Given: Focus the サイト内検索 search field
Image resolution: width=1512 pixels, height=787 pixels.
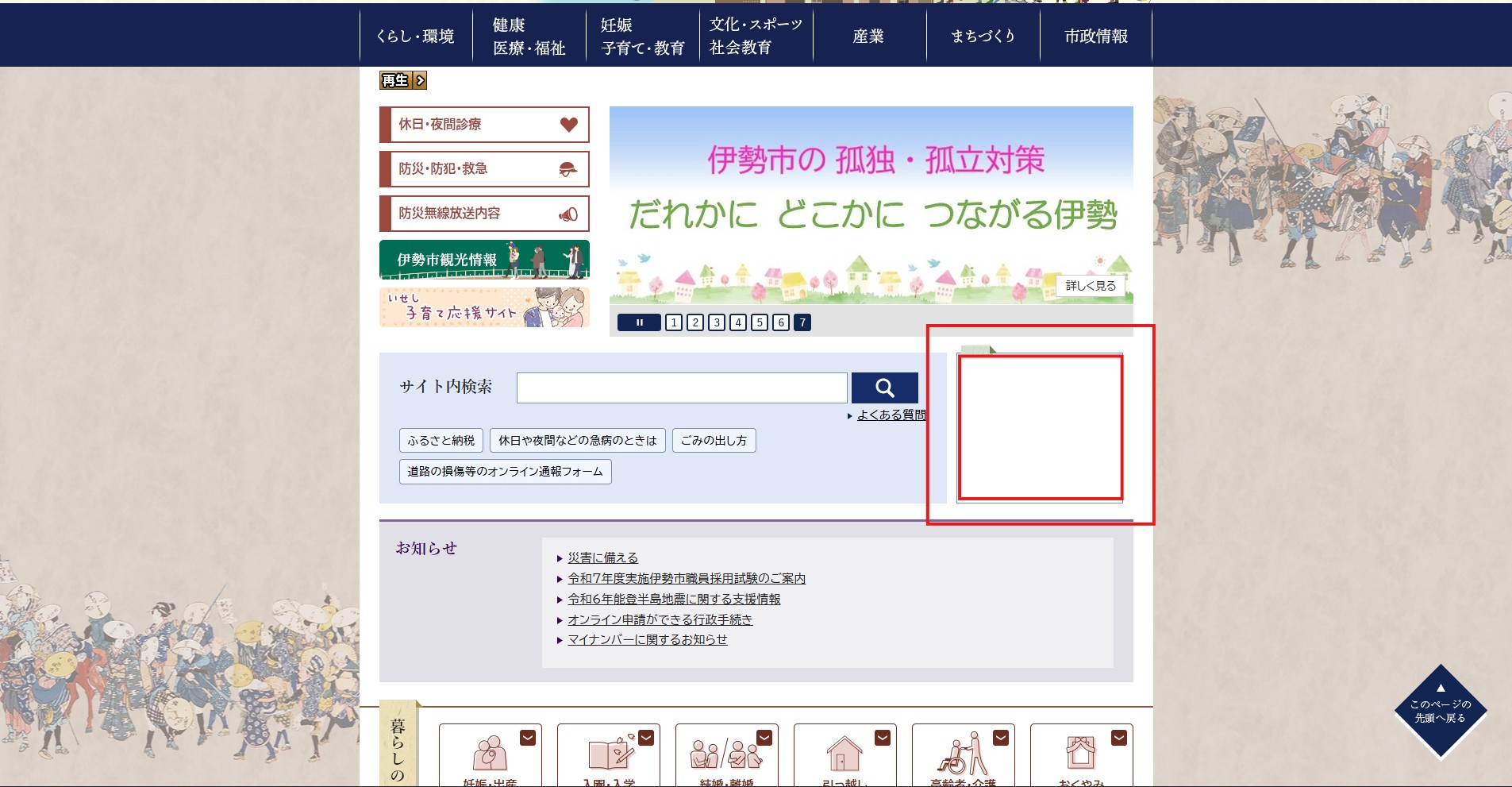Looking at the screenshot, I should tap(682, 388).
